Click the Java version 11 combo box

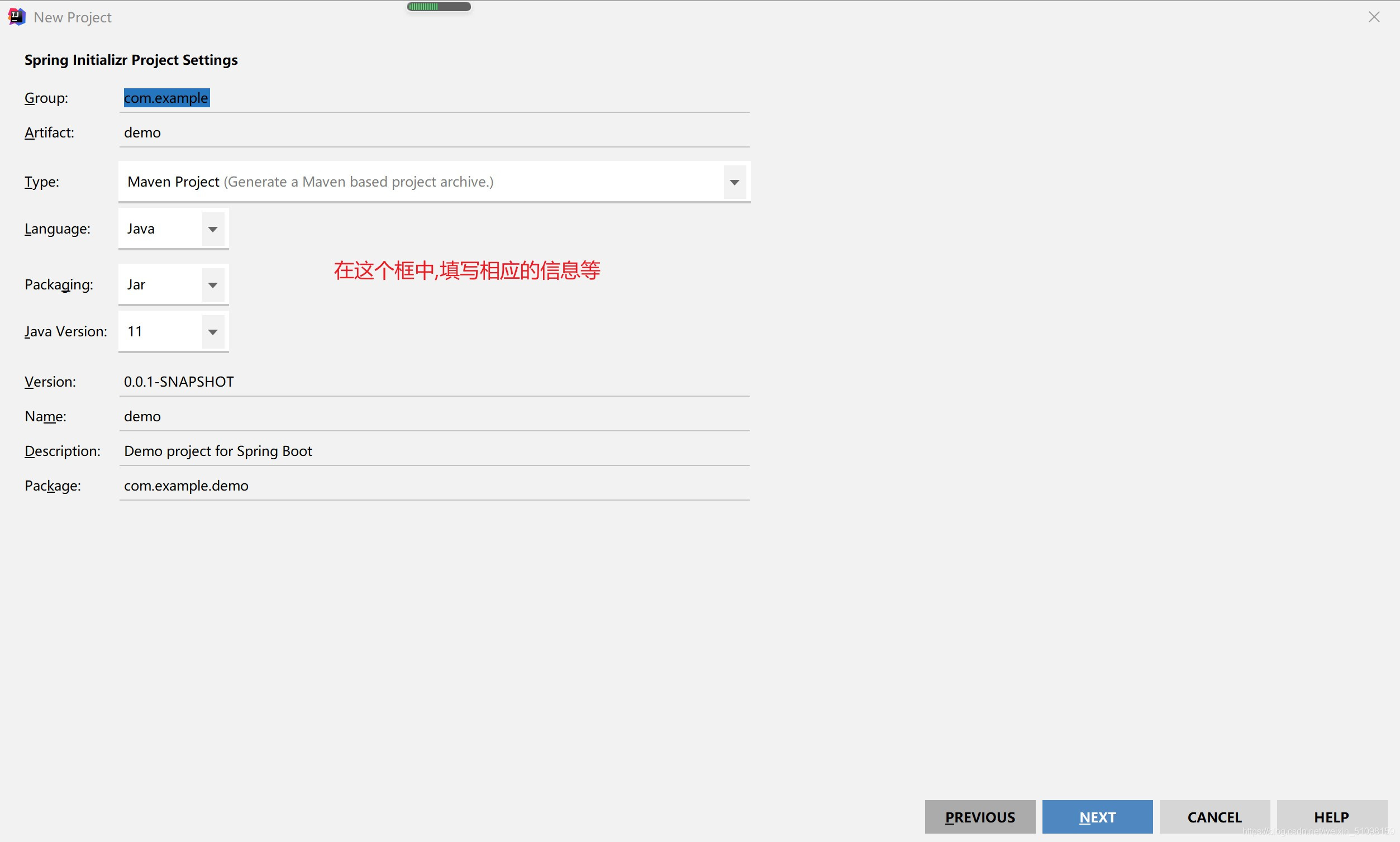[x=174, y=332]
